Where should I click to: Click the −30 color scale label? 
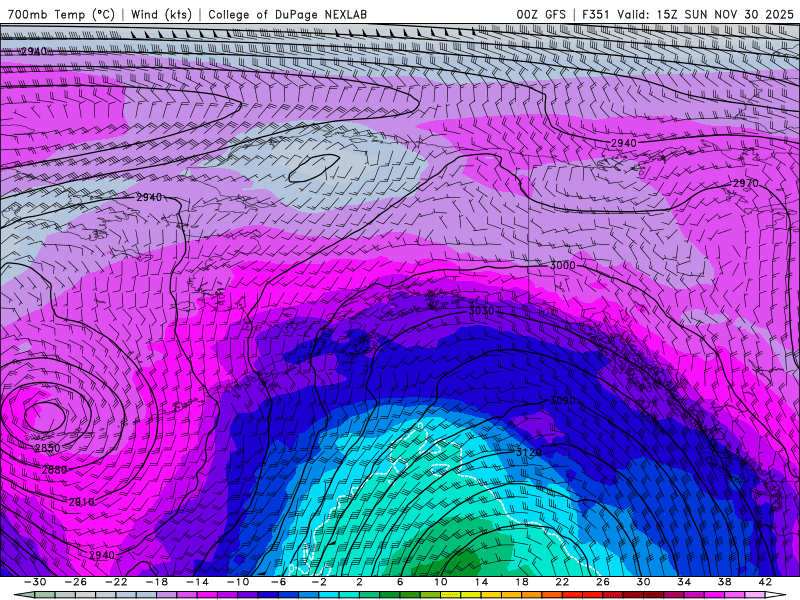coord(35,582)
